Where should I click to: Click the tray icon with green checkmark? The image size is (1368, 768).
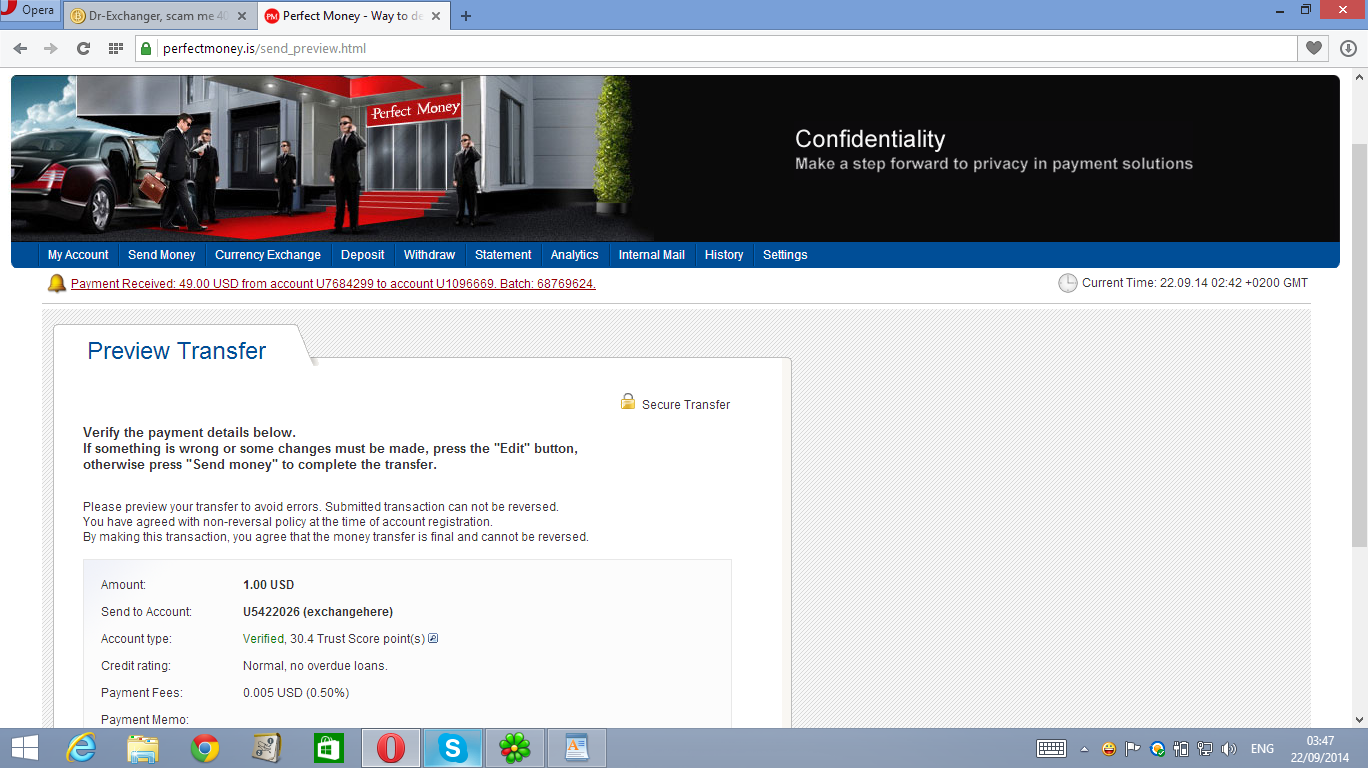pyautogui.click(x=1157, y=748)
